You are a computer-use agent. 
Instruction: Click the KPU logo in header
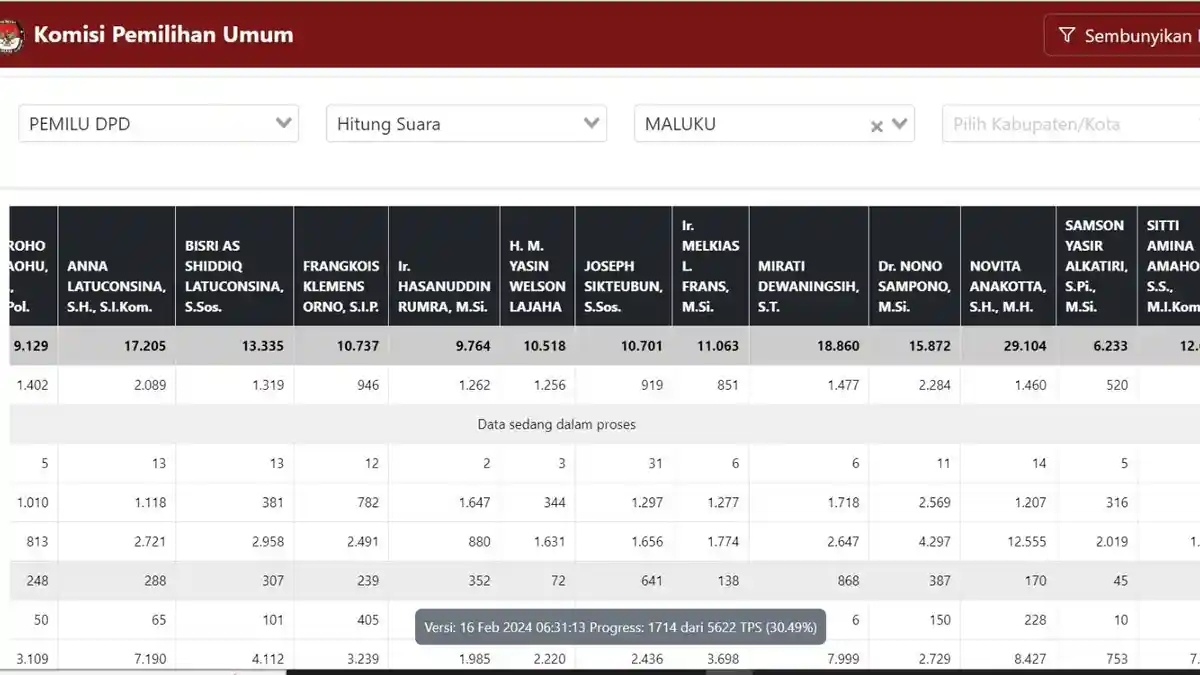pos(11,36)
